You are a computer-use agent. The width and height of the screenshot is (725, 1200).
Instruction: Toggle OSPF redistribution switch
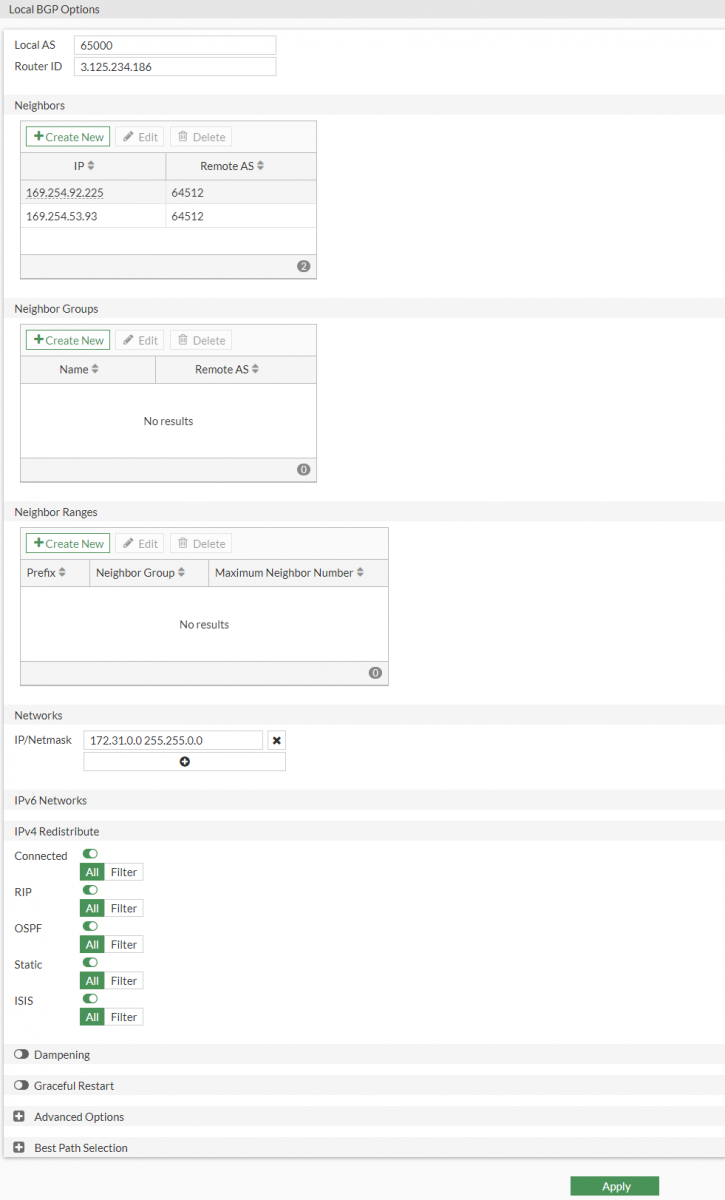pos(90,927)
